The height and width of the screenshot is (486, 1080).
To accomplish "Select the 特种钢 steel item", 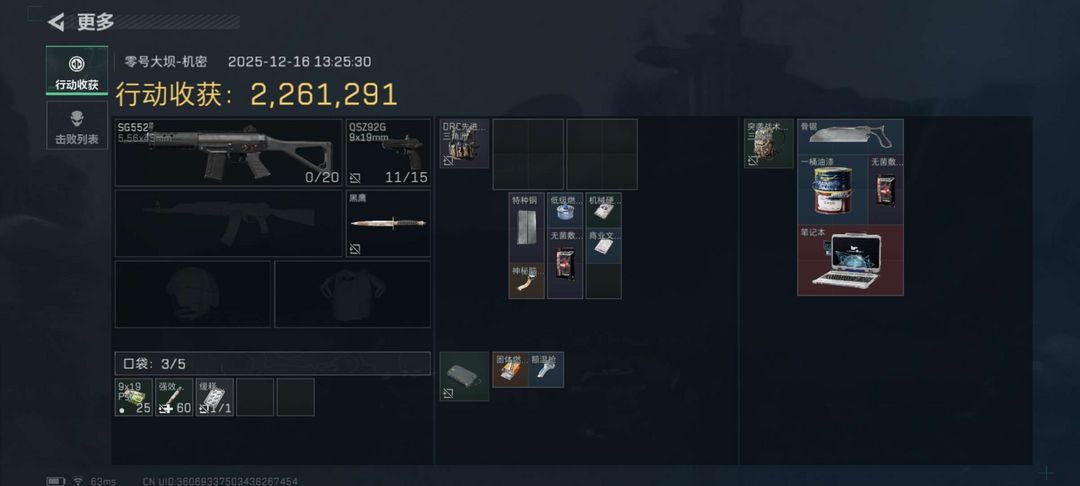I will (x=526, y=228).
